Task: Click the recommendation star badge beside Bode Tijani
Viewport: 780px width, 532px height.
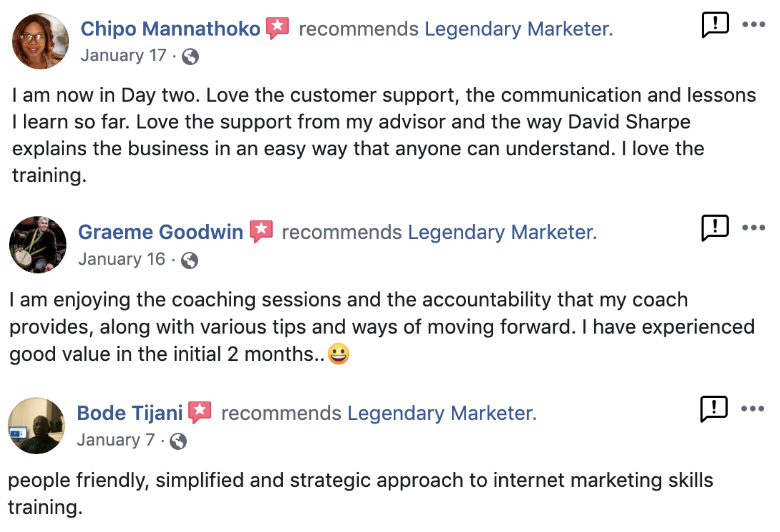Action: 200,412
